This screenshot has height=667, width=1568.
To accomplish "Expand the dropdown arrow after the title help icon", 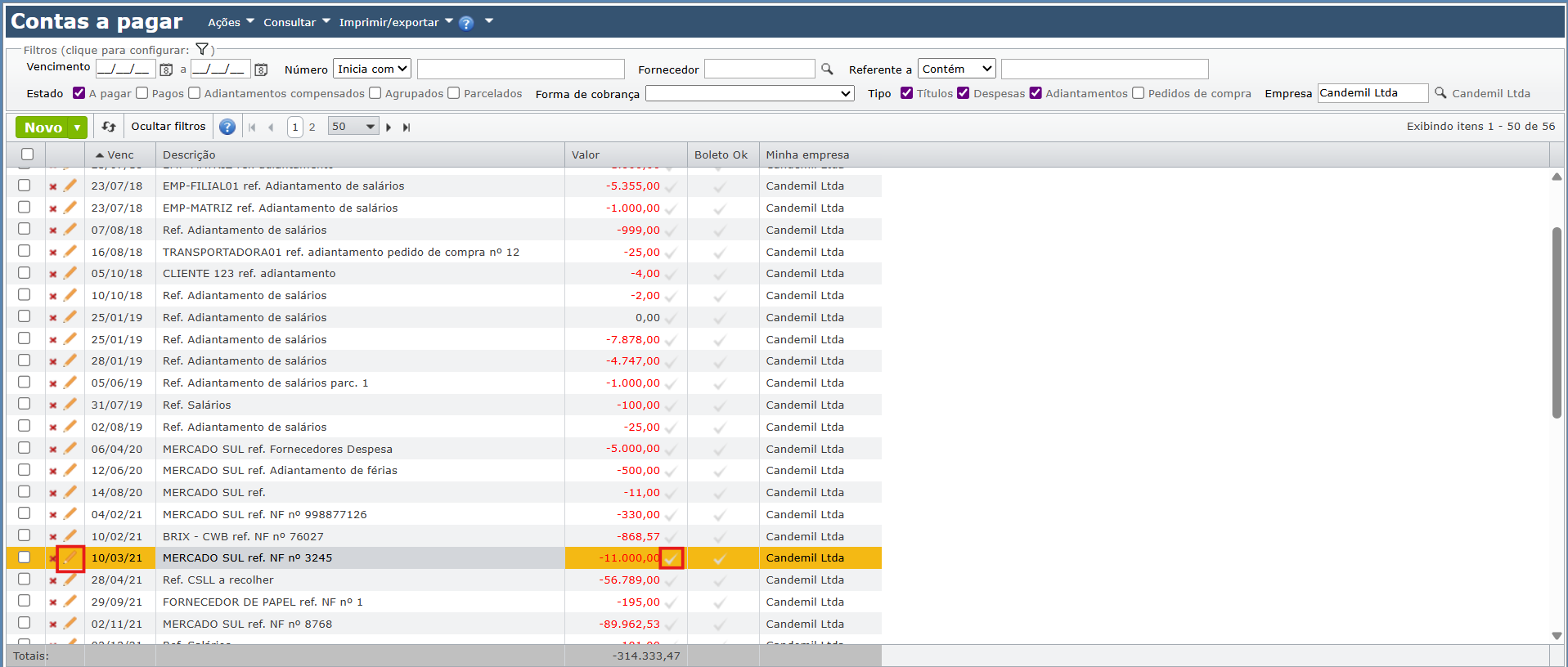I will click(x=489, y=21).
